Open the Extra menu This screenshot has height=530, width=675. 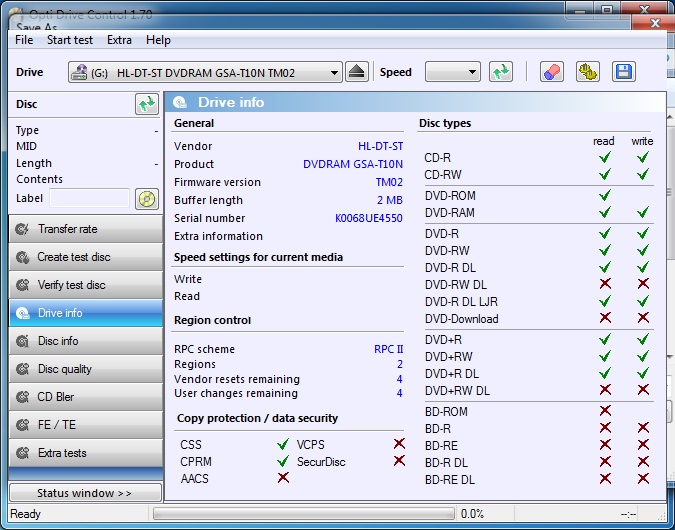tap(119, 40)
